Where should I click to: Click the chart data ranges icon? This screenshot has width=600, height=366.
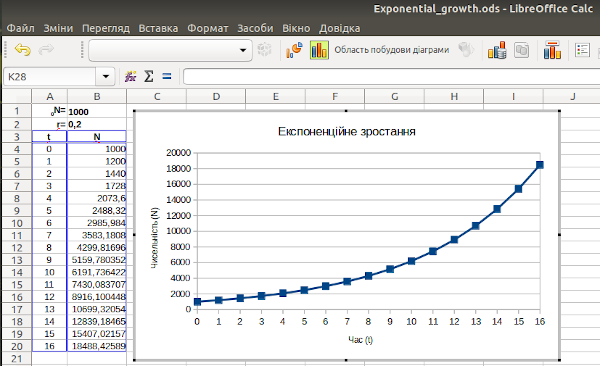click(x=497, y=50)
